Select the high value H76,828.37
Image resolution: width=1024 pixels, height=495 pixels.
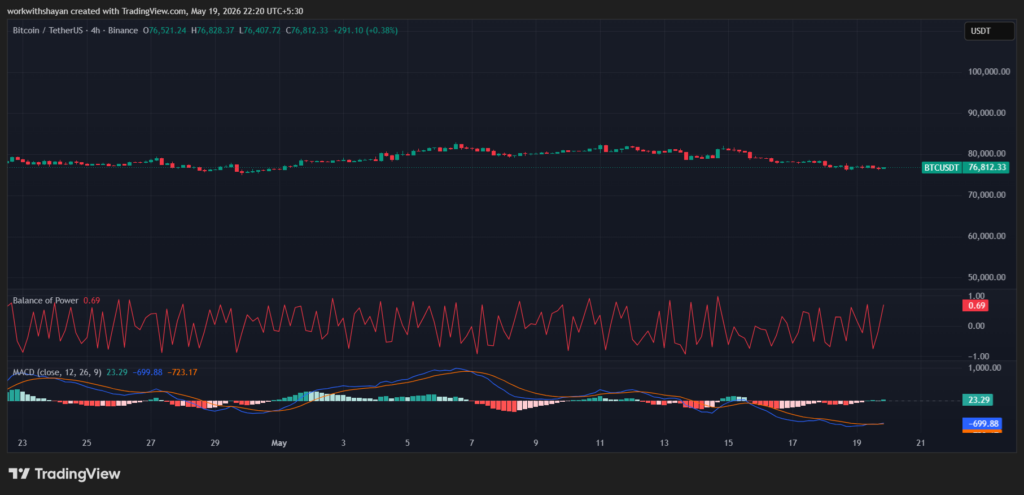pyautogui.click(x=212, y=30)
